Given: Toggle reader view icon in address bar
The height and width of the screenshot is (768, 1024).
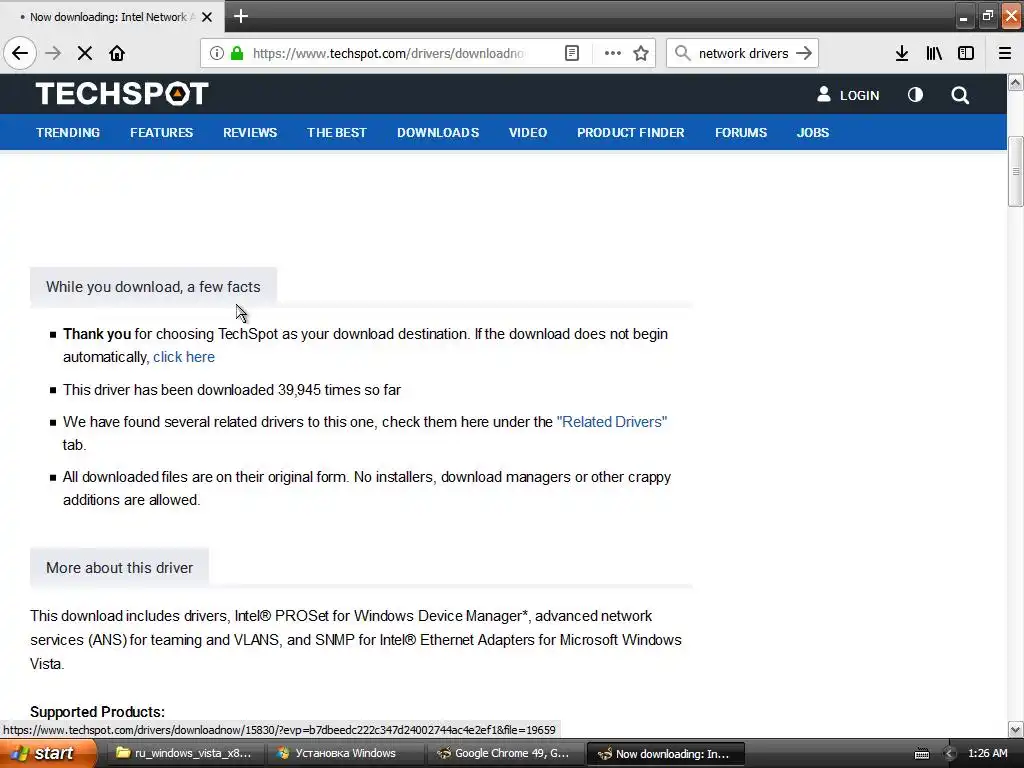Looking at the screenshot, I should 572,53.
